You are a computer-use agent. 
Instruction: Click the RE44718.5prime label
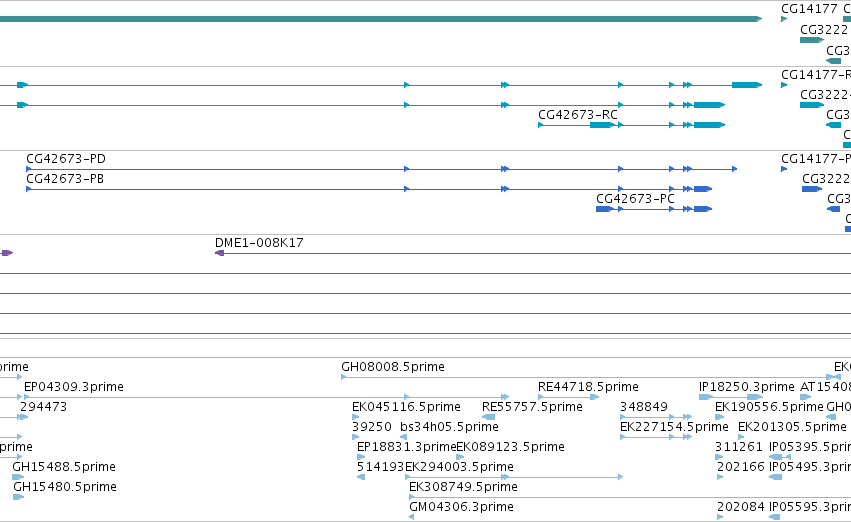(588, 387)
